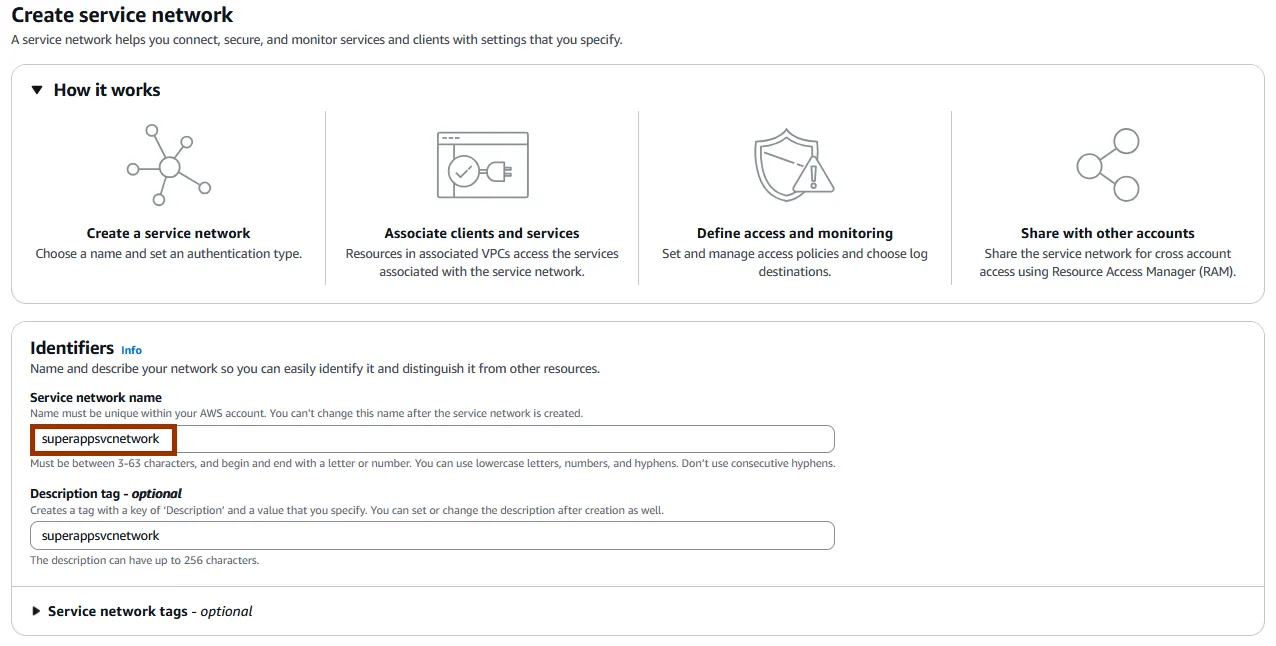
Task: Click the Create a service network heading
Action: [x=169, y=233]
